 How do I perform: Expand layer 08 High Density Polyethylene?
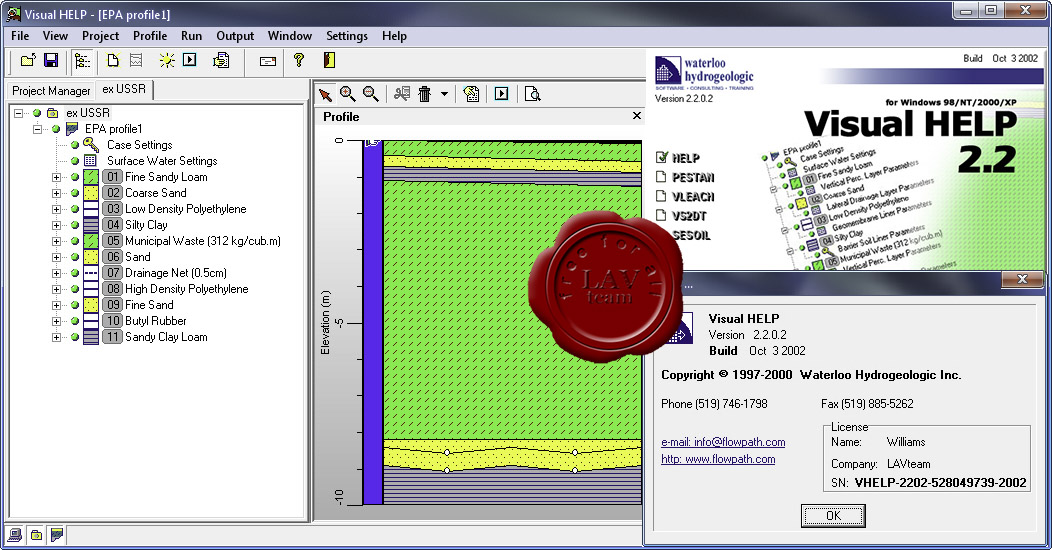click(56, 289)
